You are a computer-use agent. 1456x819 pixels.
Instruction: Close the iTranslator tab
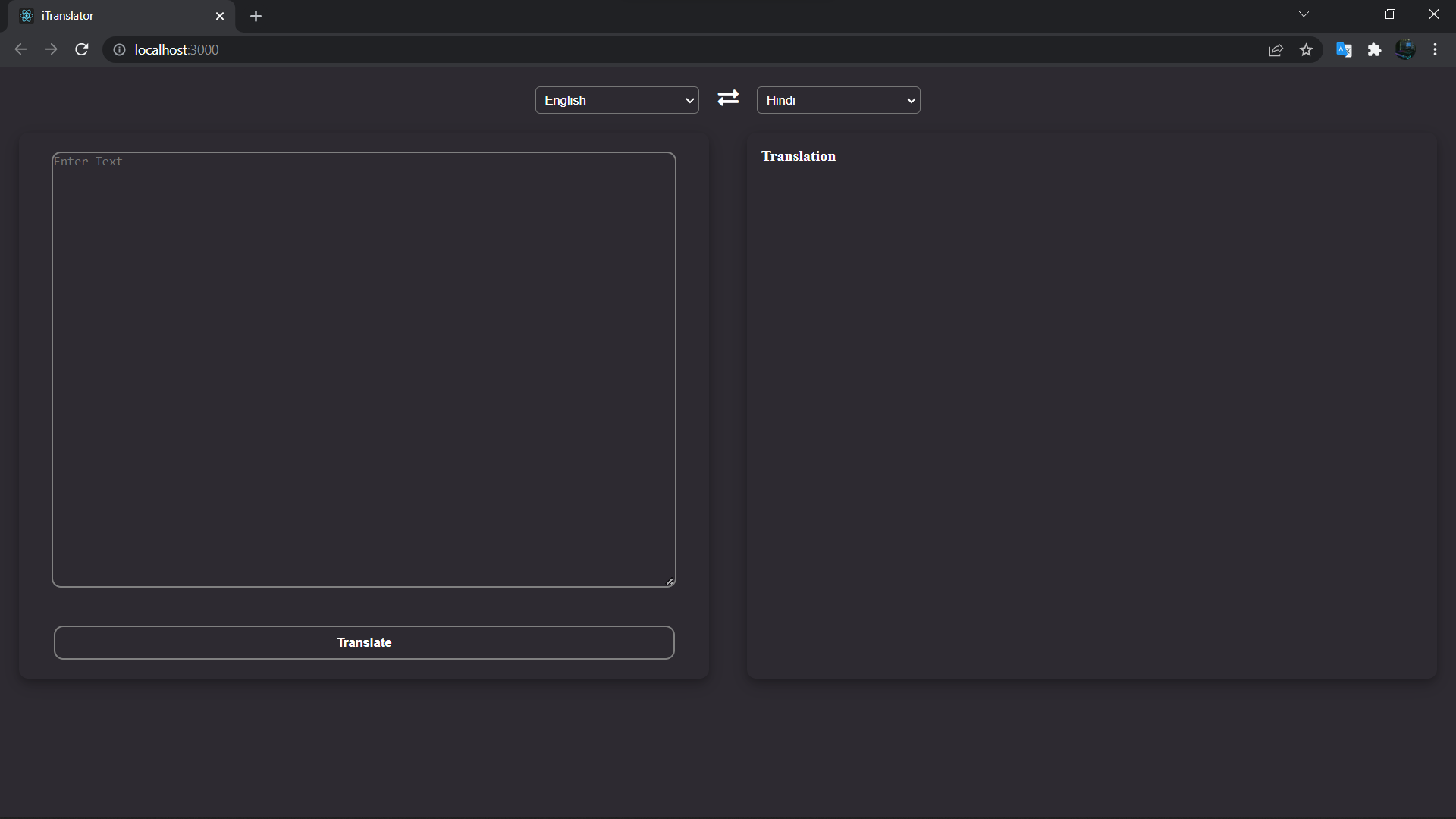point(220,16)
